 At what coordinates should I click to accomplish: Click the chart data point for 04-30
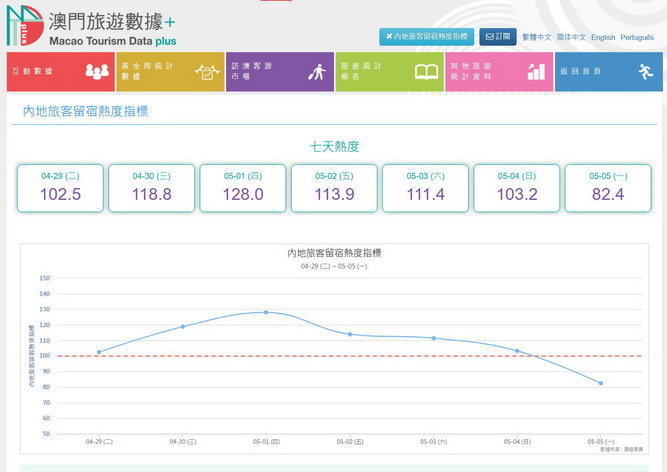[x=182, y=326]
